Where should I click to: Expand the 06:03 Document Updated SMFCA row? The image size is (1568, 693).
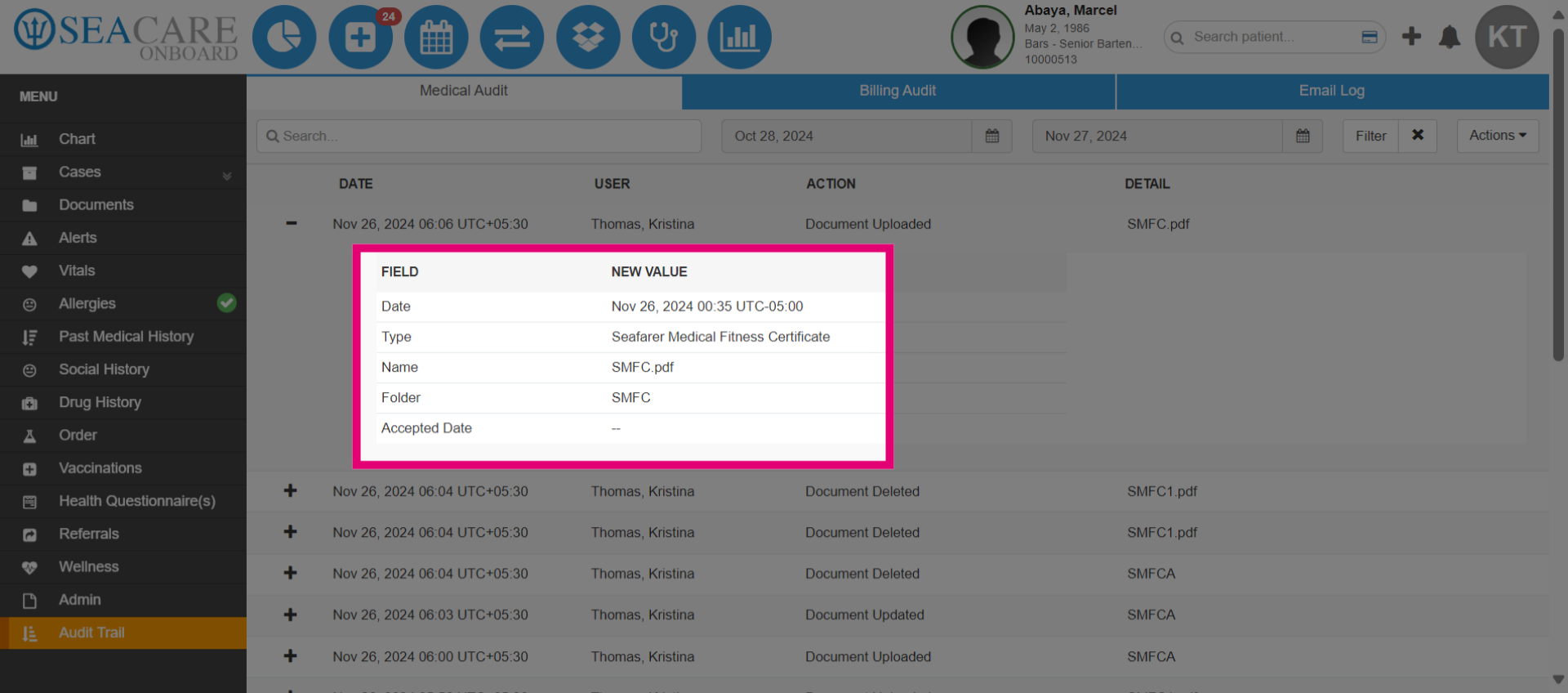pos(290,615)
